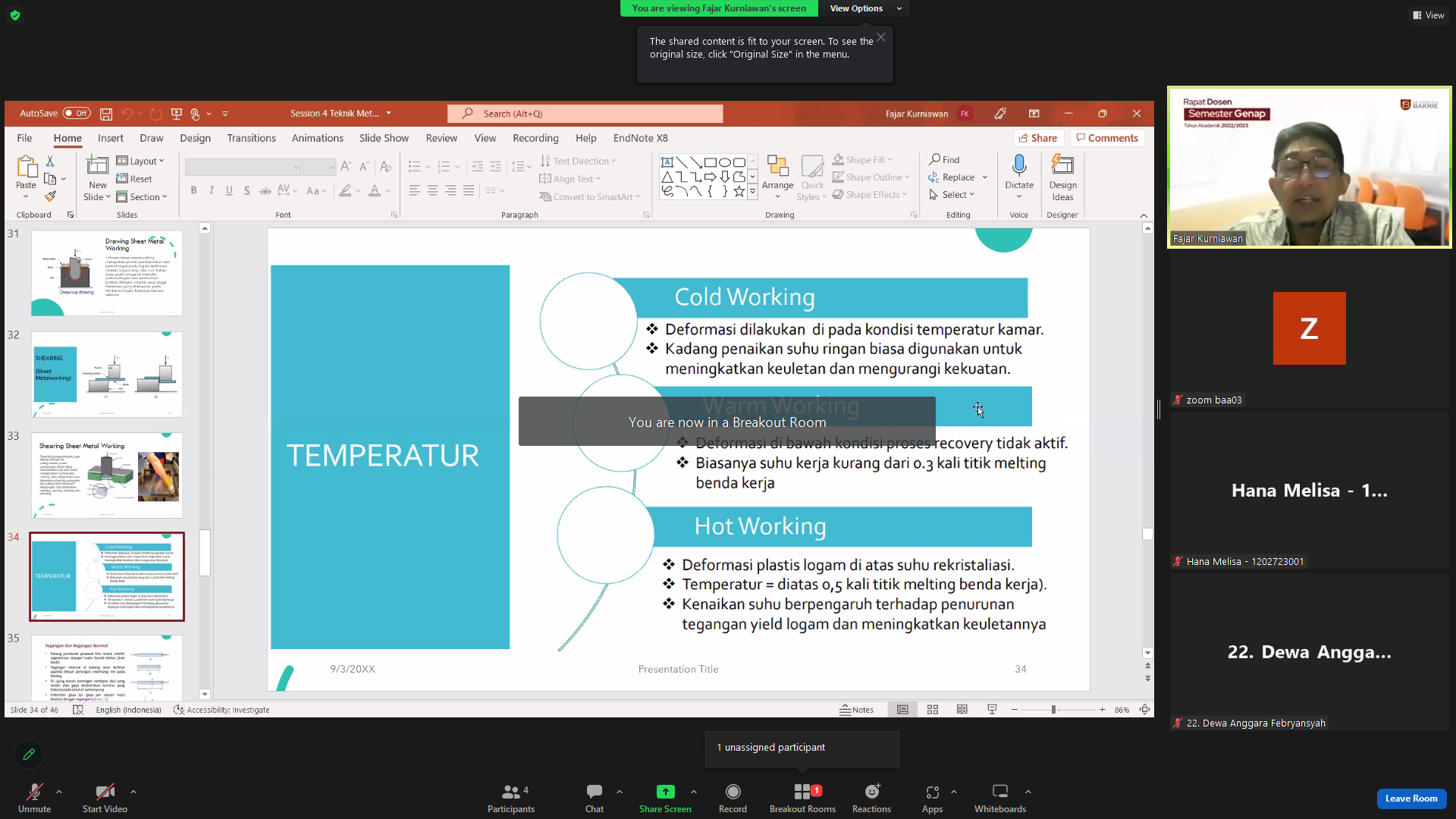Switch to Reading View
This screenshot has width=1456, height=819.
[962, 710]
